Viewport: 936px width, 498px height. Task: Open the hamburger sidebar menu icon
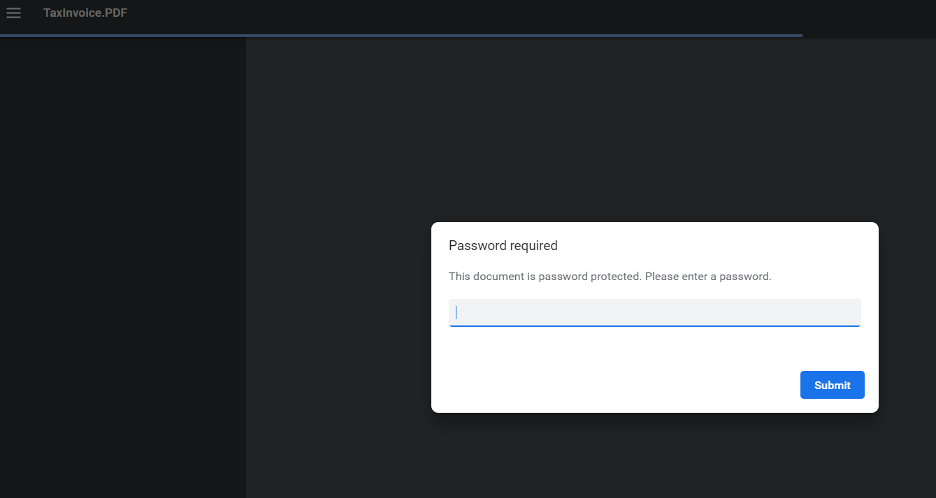click(13, 13)
